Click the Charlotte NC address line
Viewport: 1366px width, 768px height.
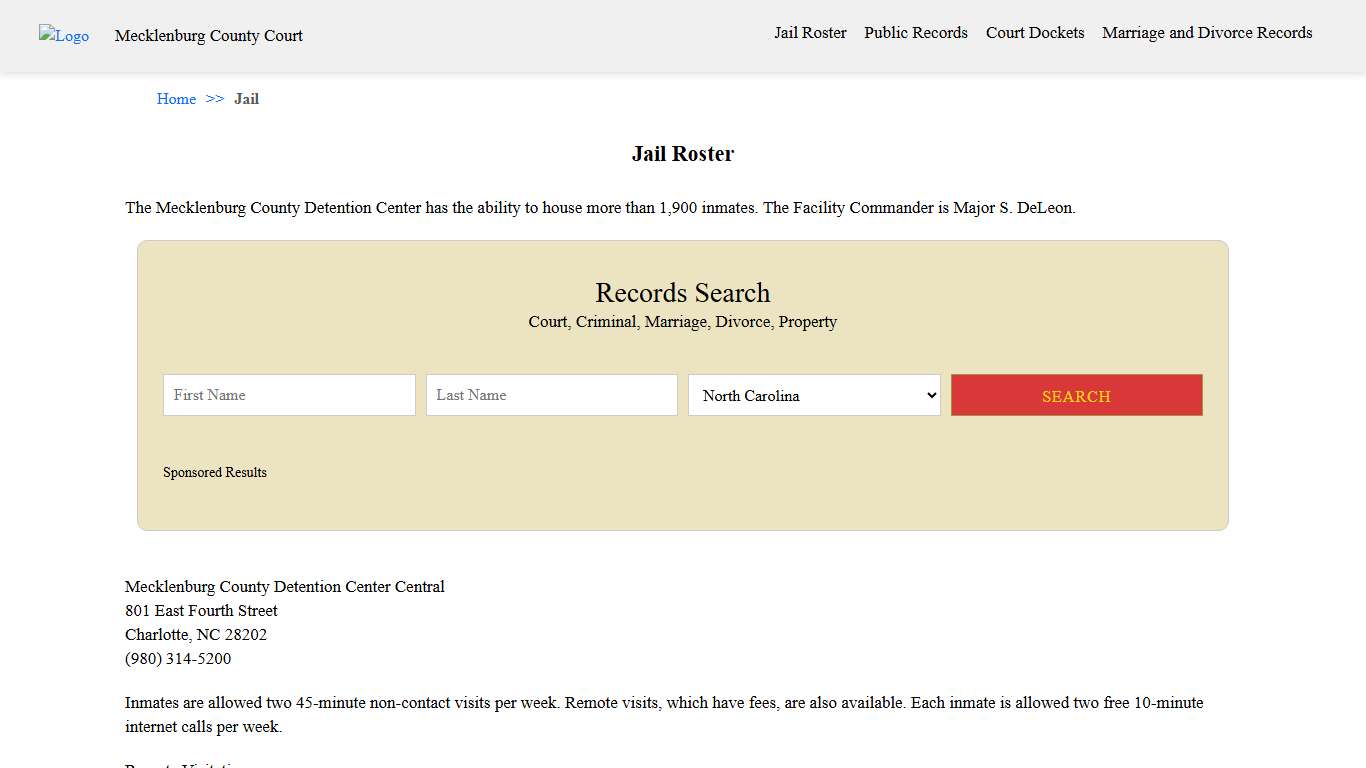pyautogui.click(x=196, y=634)
